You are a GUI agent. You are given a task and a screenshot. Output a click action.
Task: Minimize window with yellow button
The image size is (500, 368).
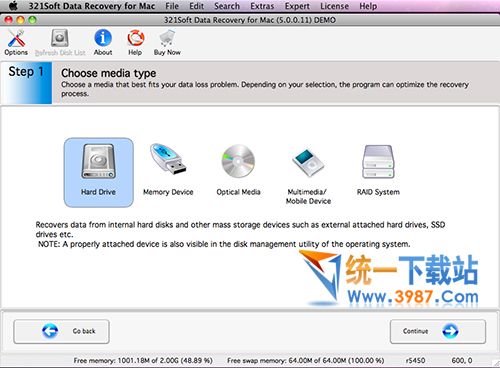click(x=20, y=20)
